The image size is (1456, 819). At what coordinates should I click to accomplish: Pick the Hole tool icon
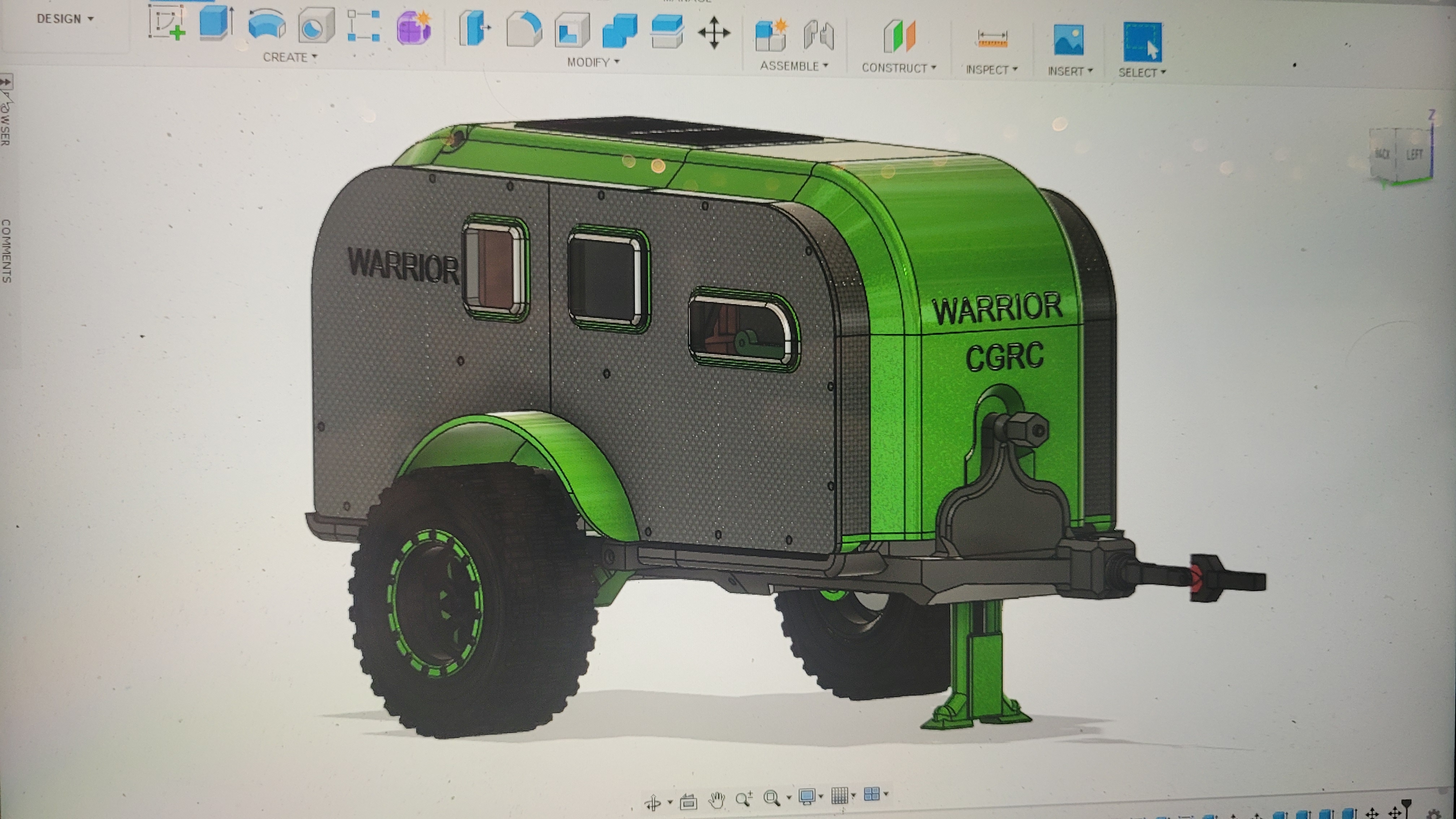pyautogui.click(x=316, y=25)
